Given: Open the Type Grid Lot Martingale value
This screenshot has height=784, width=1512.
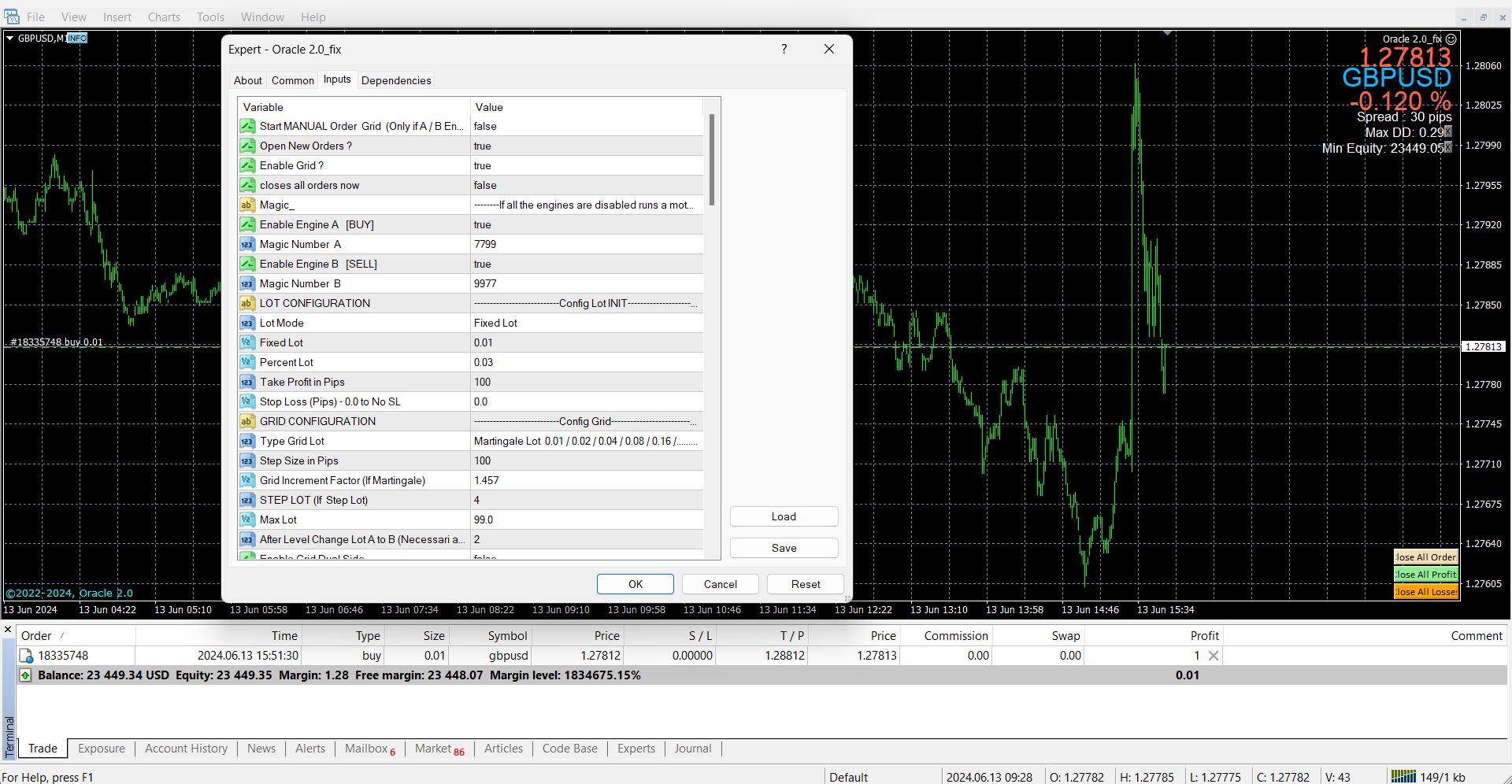Looking at the screenshot, I should pyautogui.click(x=586, y=441).
